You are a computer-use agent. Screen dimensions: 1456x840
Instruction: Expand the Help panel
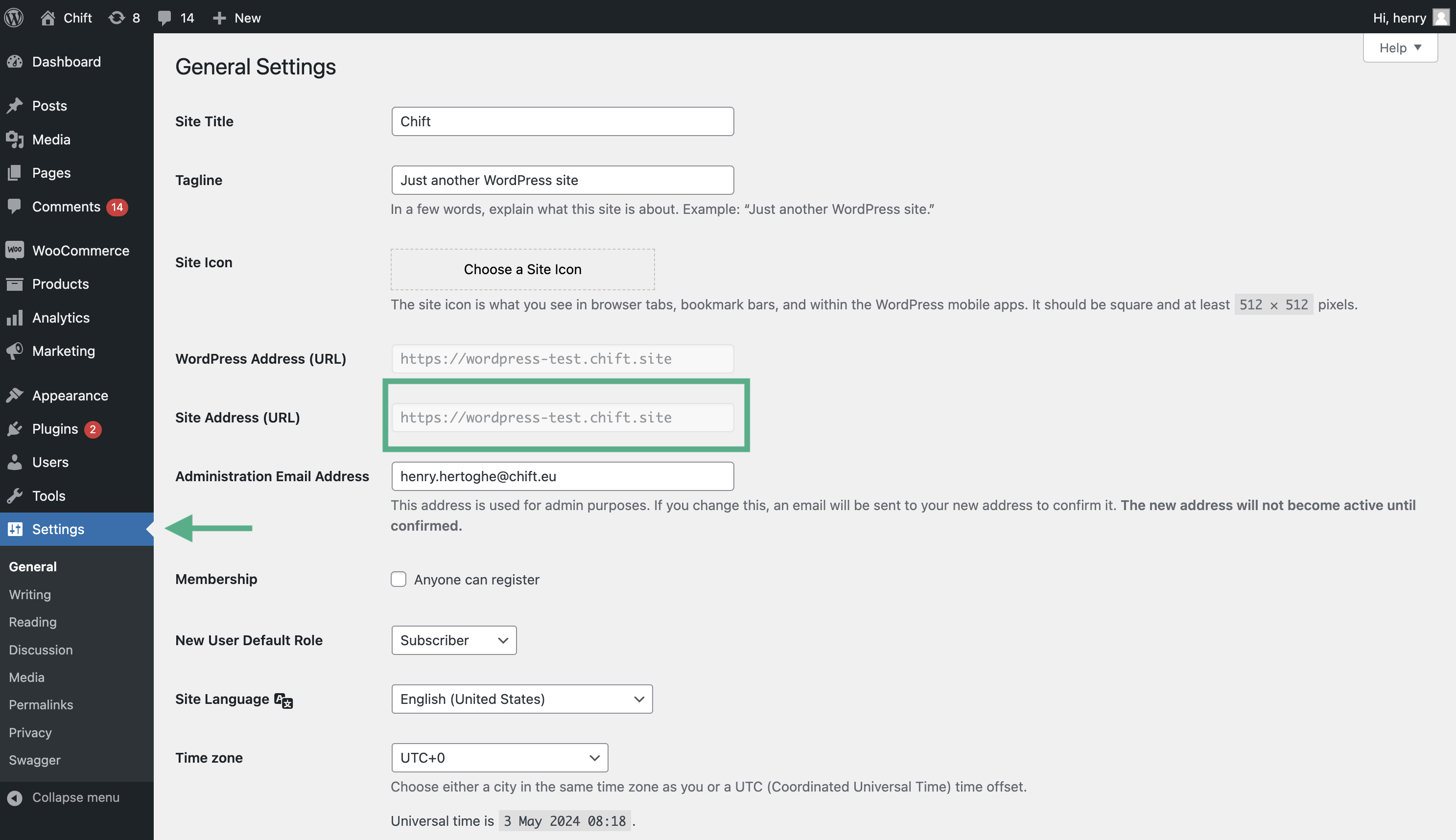[x=1400, y=48]
